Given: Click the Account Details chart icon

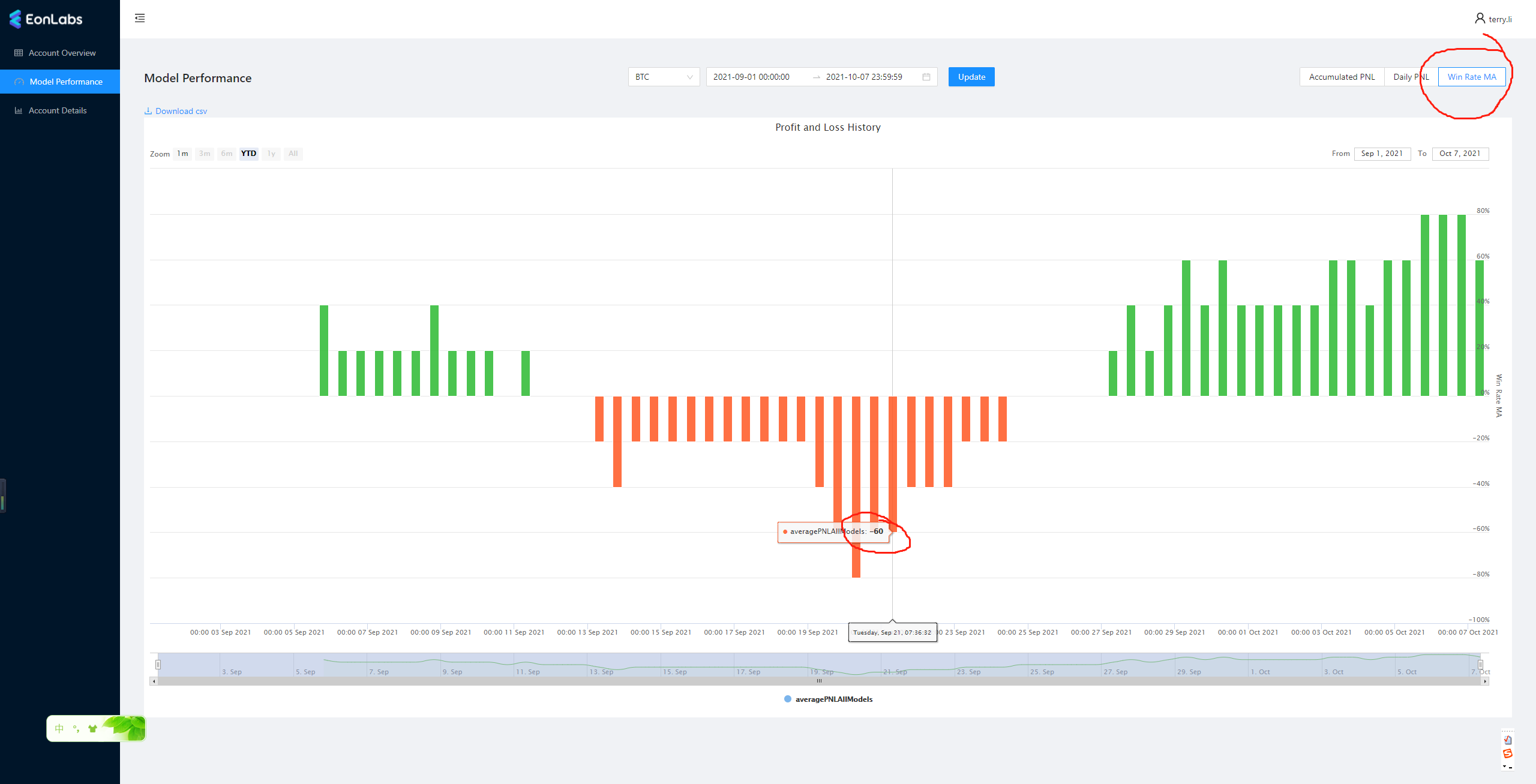Looking at the screenshot, I should 19,110.
